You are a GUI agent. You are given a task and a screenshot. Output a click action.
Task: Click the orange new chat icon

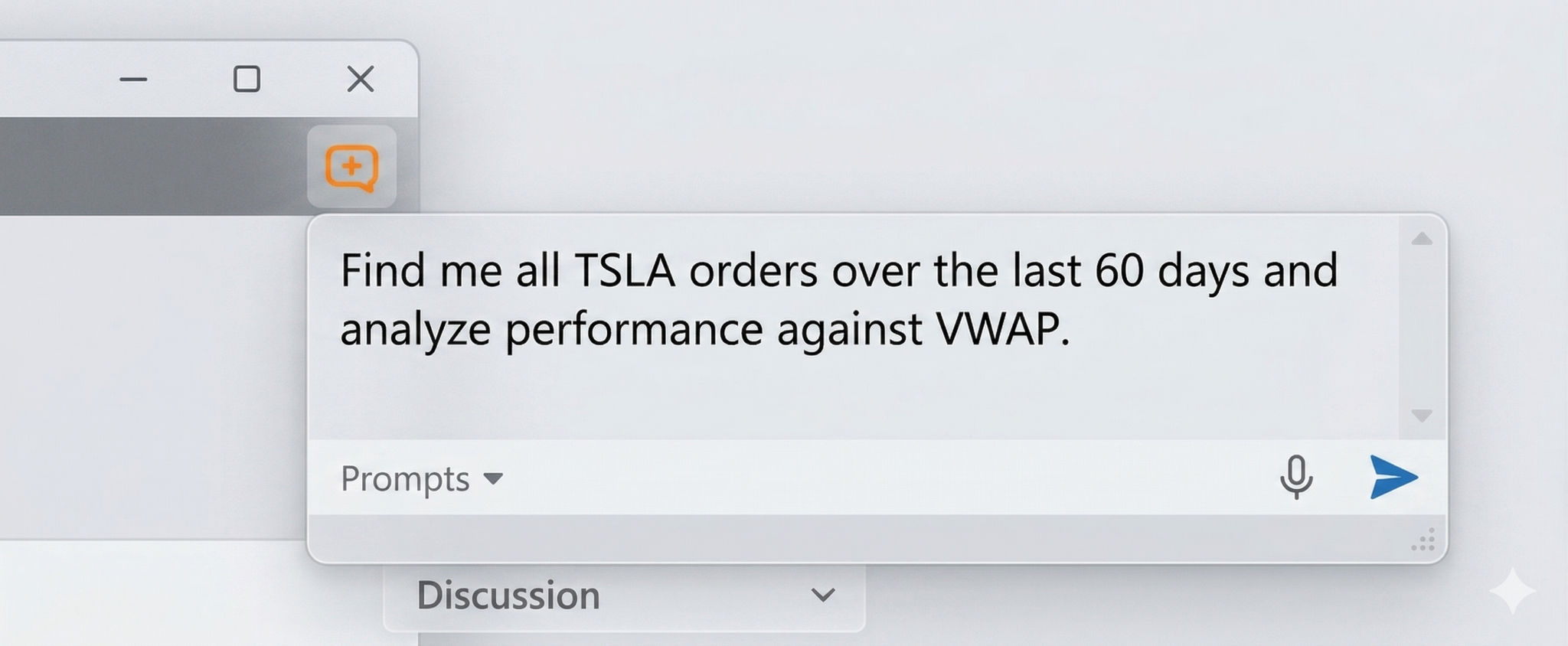(x=351, y=167)
